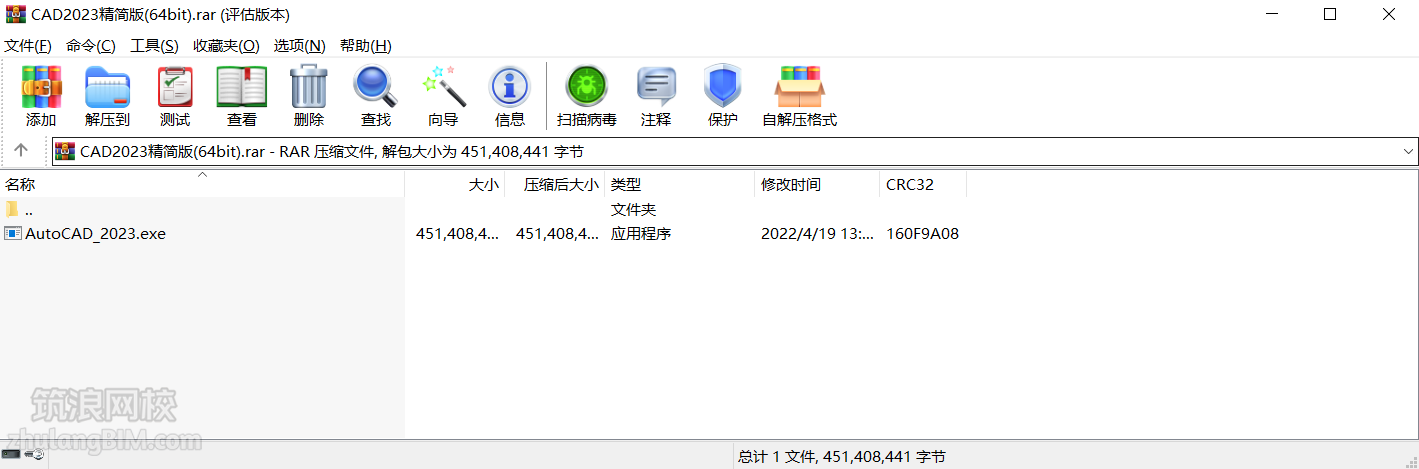Viewport: 1419px width, 469px height.
Task: Select the parent folder ".." row
Action: 483,210
